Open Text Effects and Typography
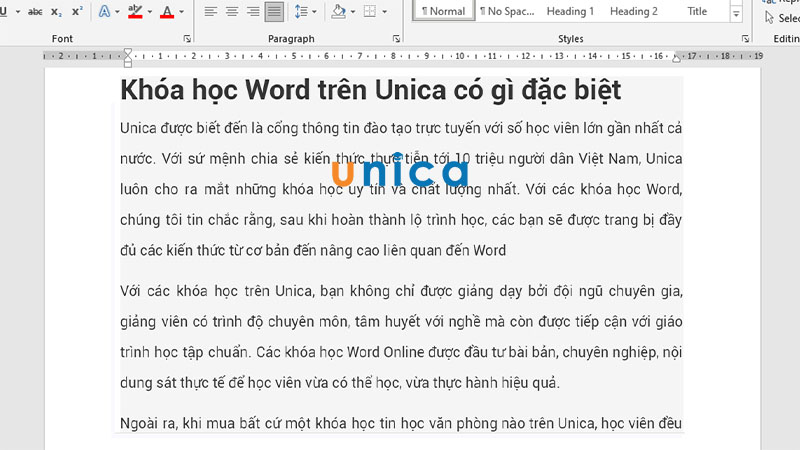The height and width of the screenshot is (450, 800). 104,12
